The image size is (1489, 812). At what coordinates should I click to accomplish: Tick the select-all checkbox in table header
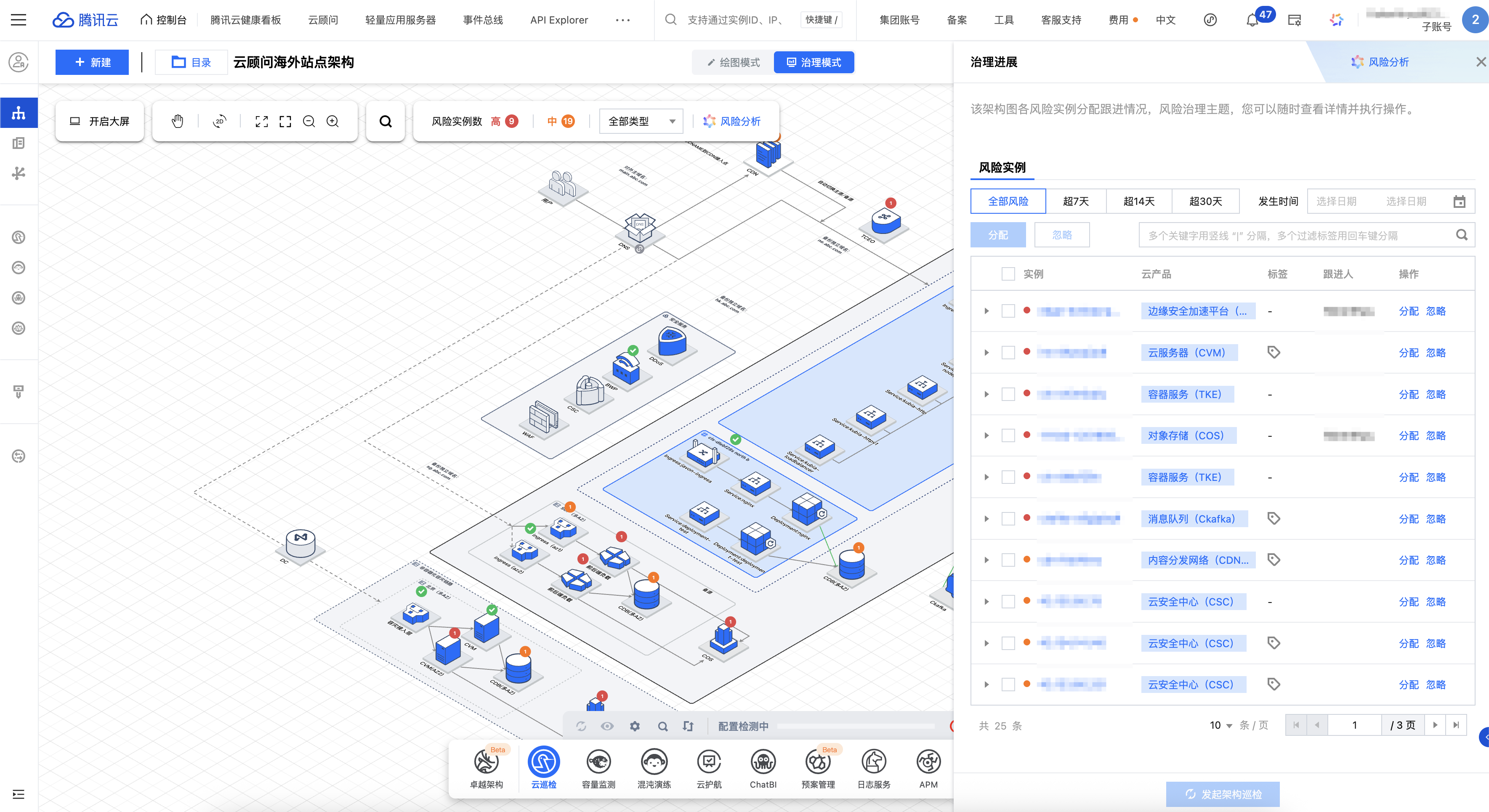[x=1008, y=274]
